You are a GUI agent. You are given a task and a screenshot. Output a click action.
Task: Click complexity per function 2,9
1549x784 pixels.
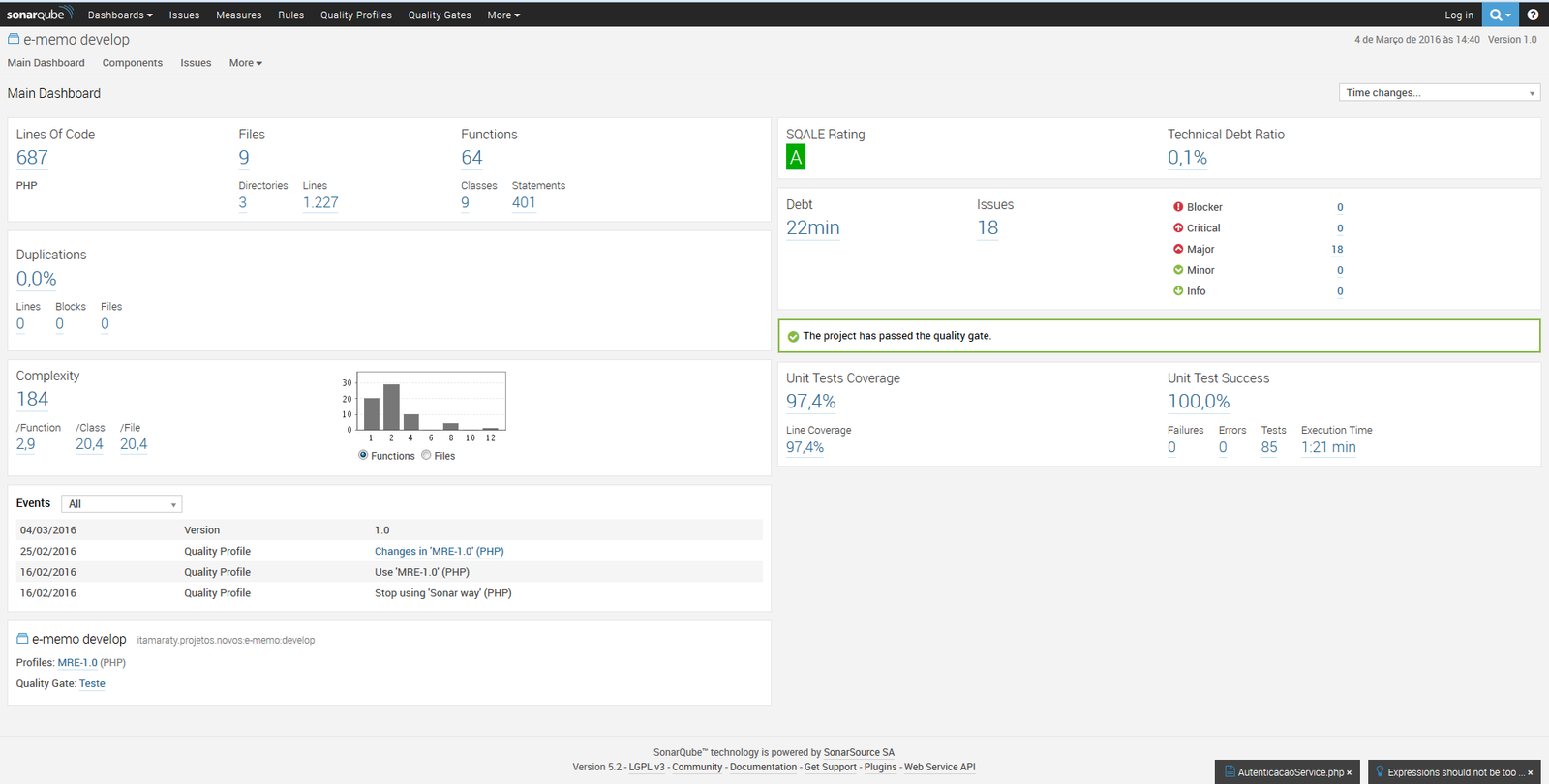point(26,444)
